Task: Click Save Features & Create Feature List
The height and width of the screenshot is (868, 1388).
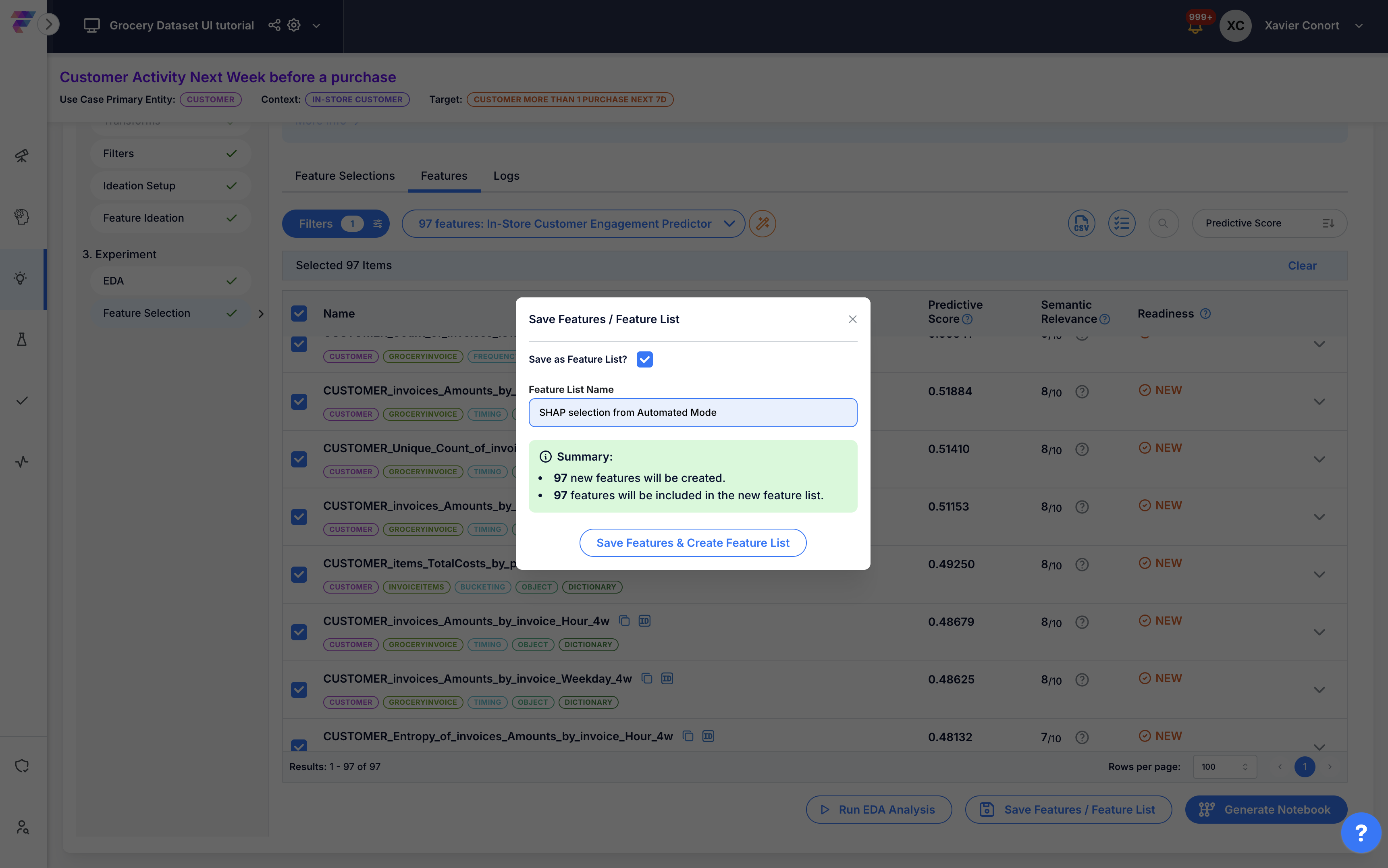Action: pos(693,542)
